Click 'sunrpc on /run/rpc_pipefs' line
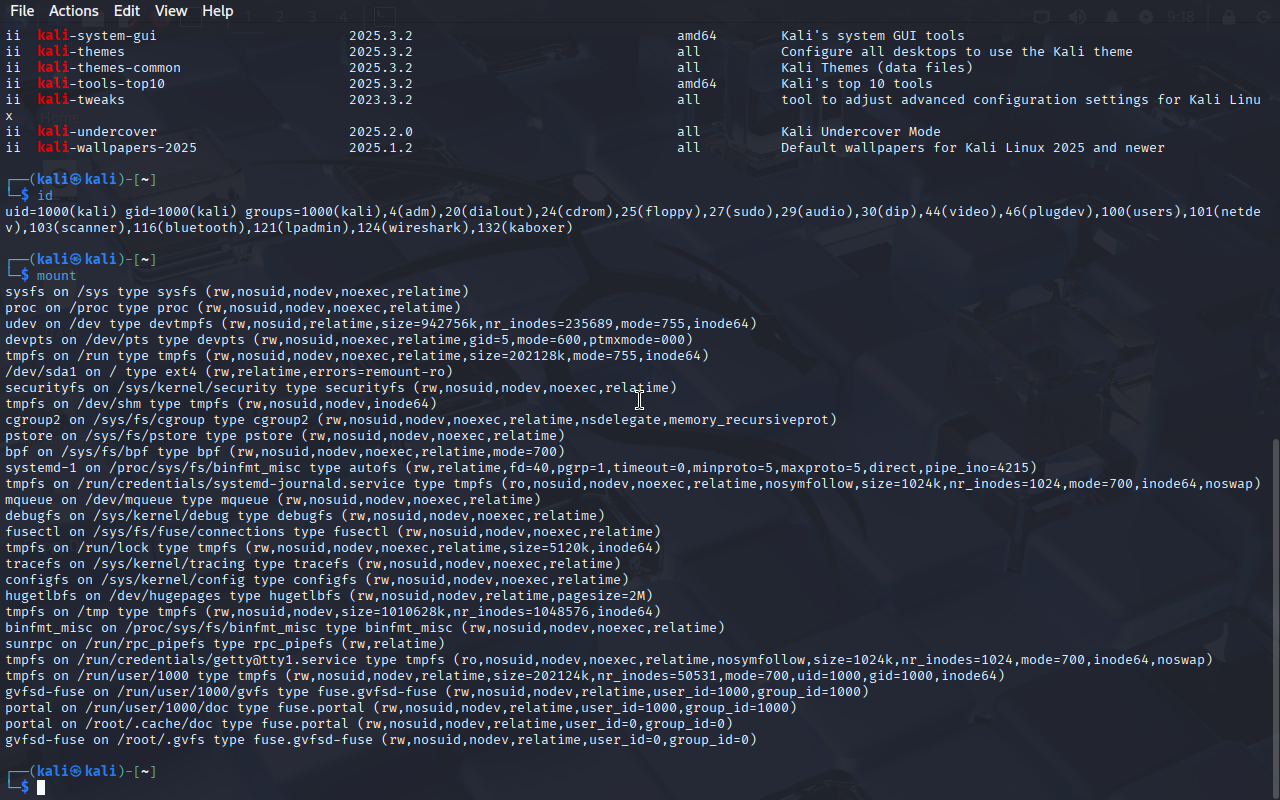Image resolution: width=1280 pixels, height=800 pixels. [x=225, y=644]
